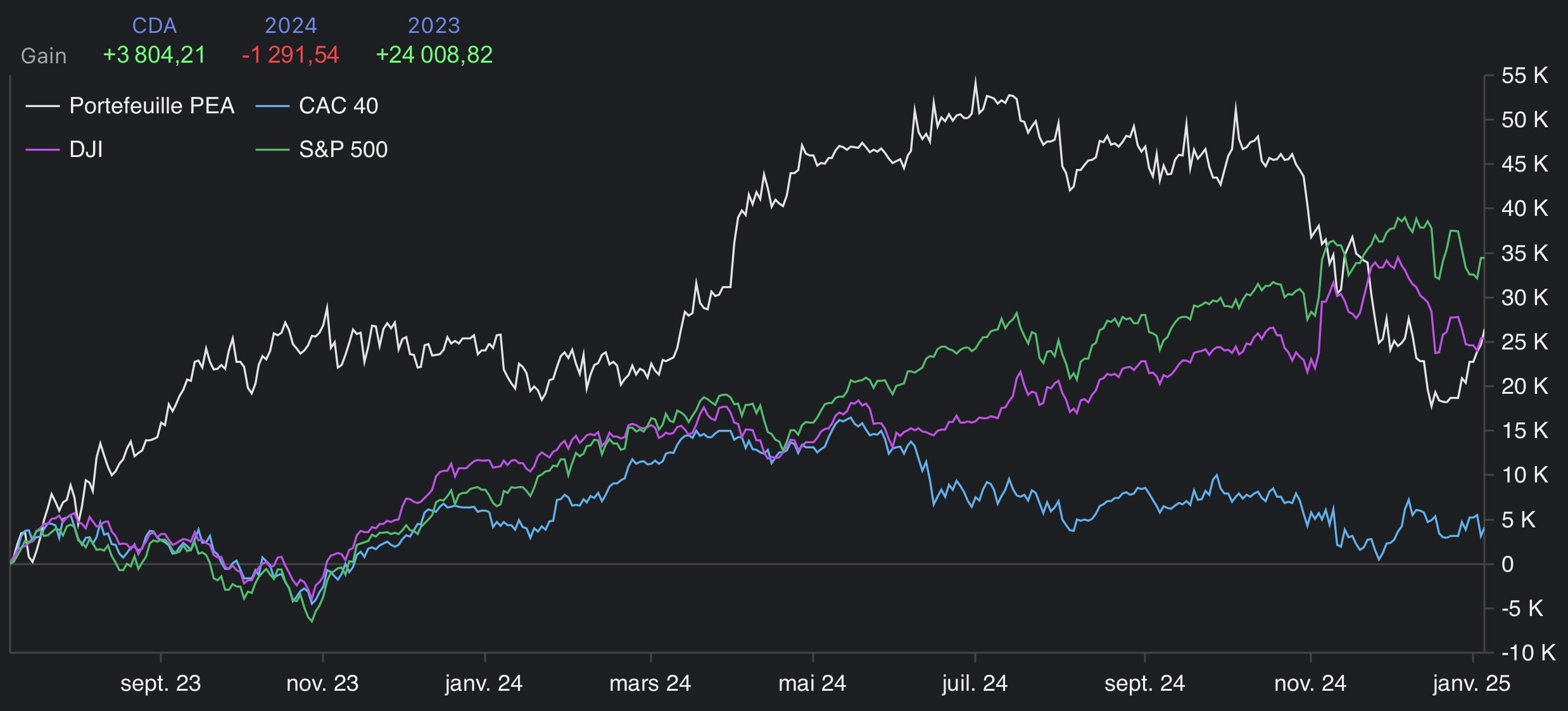Click the janv. 25 date marker
Screen dimensions: 1568x711
(1472, 683)
